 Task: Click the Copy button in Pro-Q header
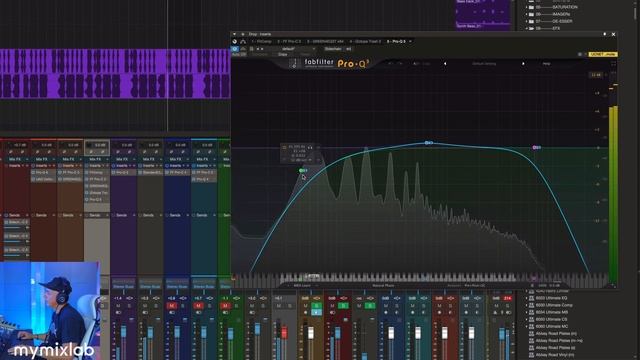427,64
